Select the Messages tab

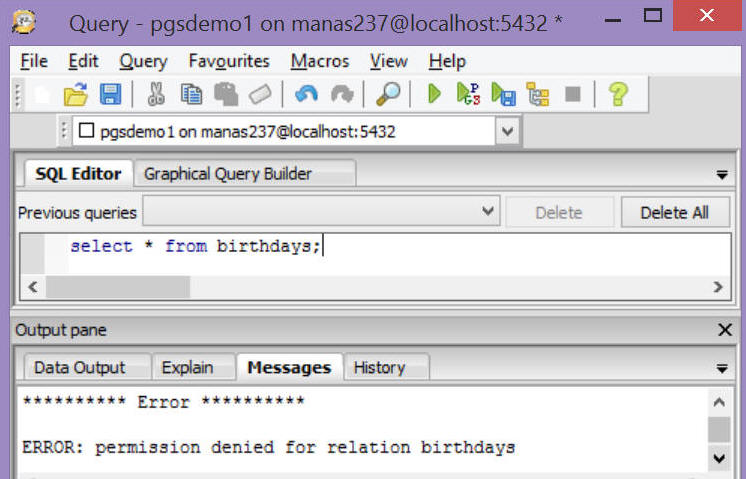289,367
